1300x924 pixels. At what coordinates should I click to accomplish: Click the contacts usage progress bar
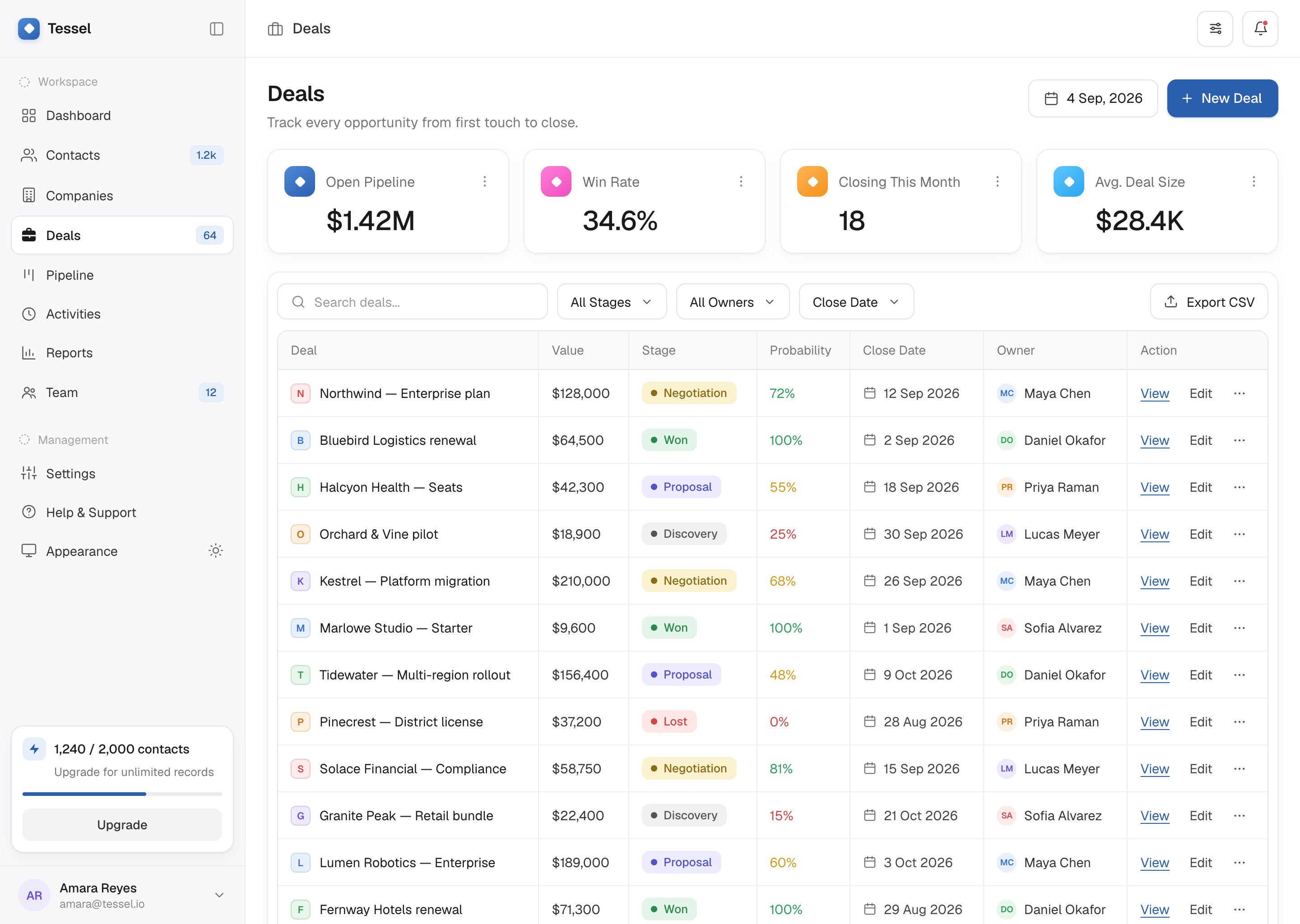(x=122, y=794)
